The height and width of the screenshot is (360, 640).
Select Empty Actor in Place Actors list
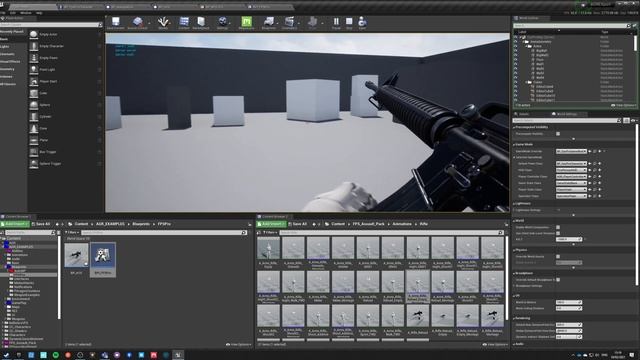point(65,35)
